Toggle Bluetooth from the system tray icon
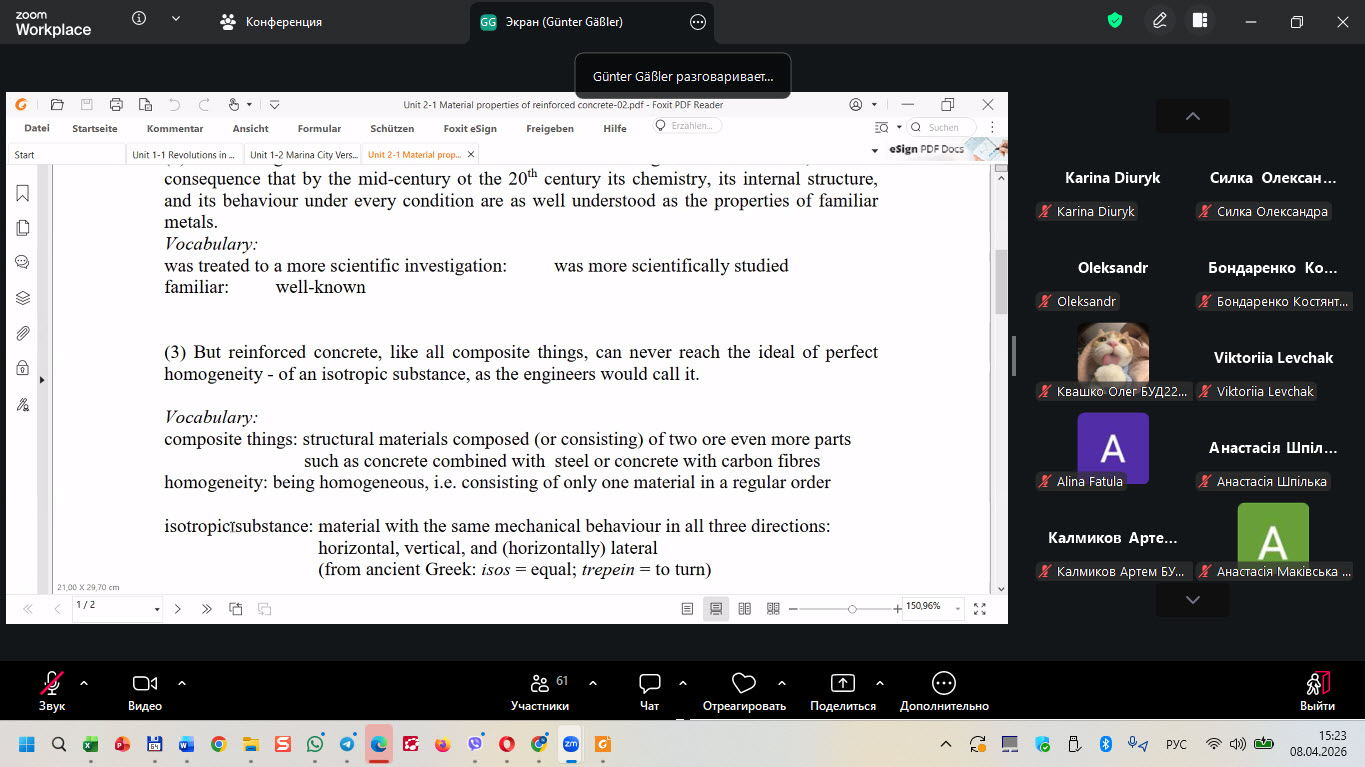1365x767 pixels. click(x=1106, y=744)
